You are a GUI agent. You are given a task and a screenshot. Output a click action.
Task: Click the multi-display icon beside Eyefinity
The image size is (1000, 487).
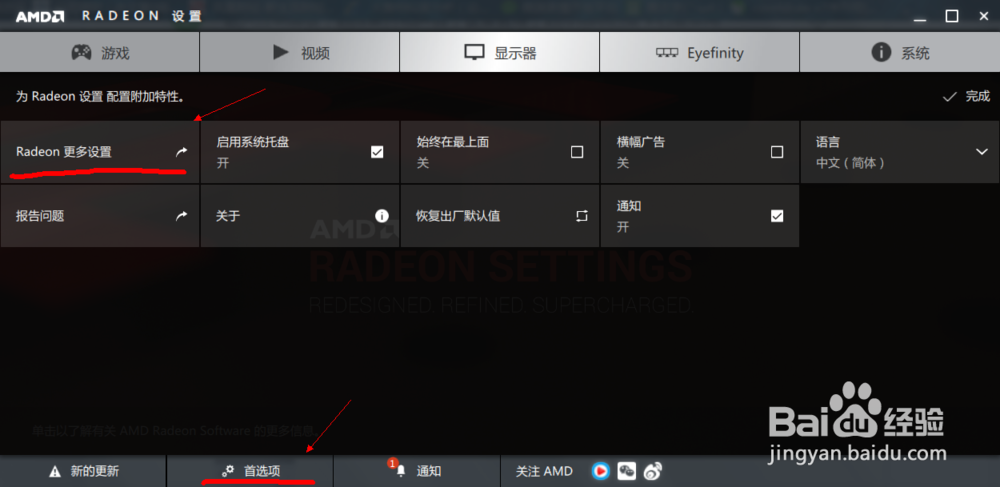click(667, 52)
